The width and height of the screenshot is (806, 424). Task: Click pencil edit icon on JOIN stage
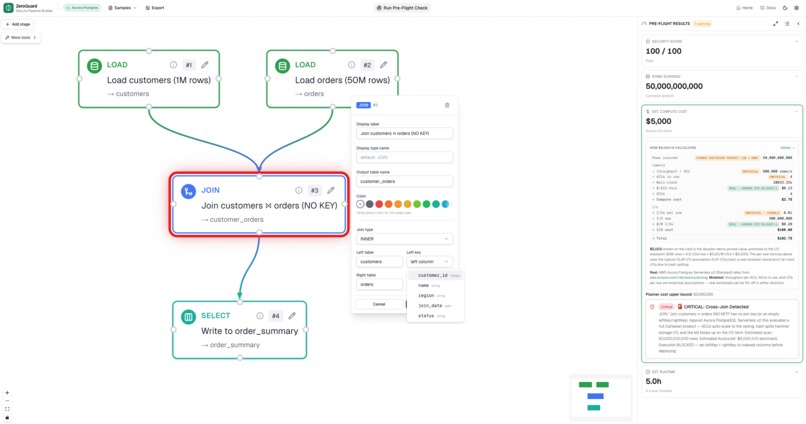point(331,190)
